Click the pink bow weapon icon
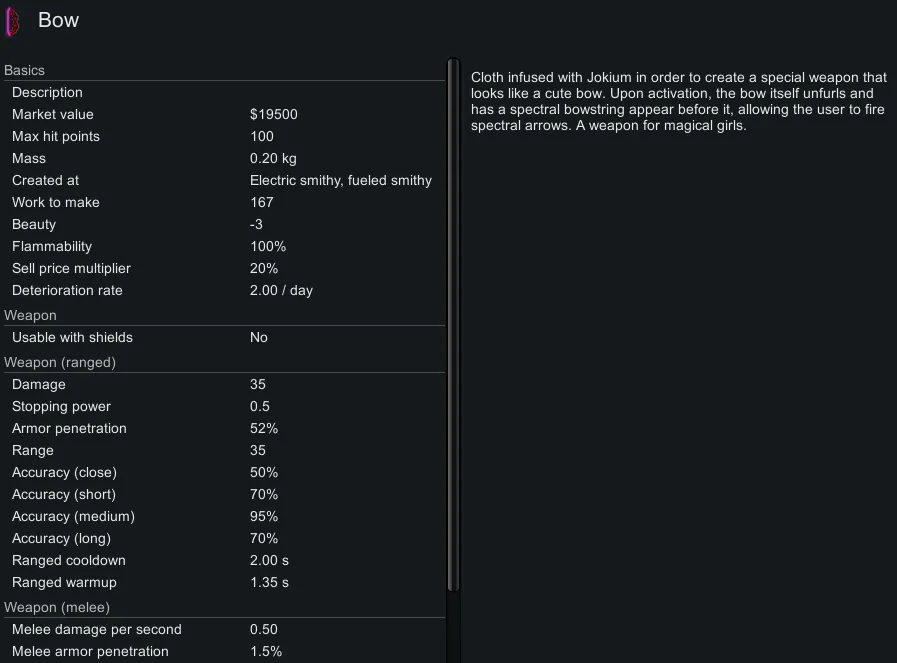This screenshot has width=897, height=663. click(x=13, y=21)
